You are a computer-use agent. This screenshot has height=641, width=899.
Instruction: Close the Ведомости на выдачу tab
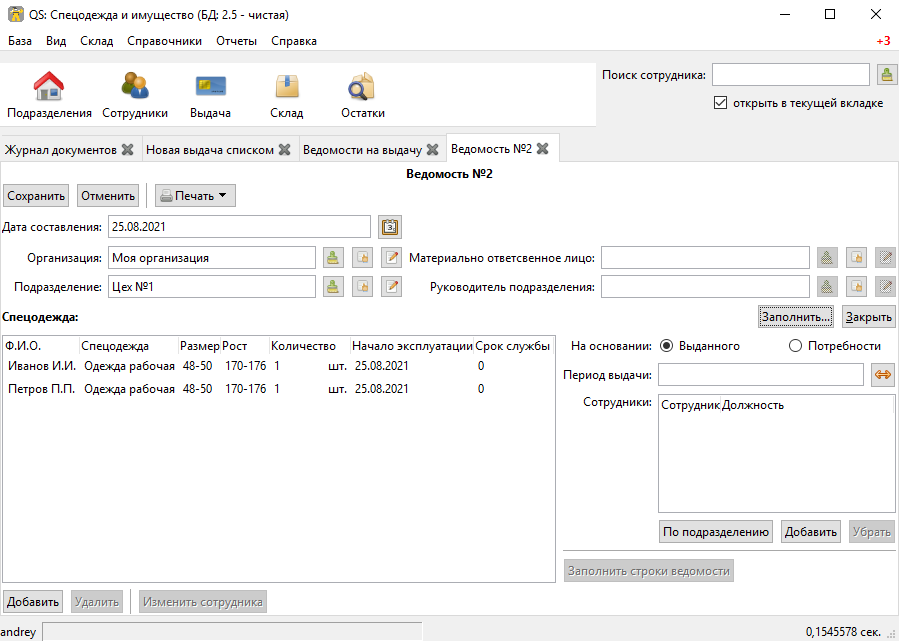(433, 150)
